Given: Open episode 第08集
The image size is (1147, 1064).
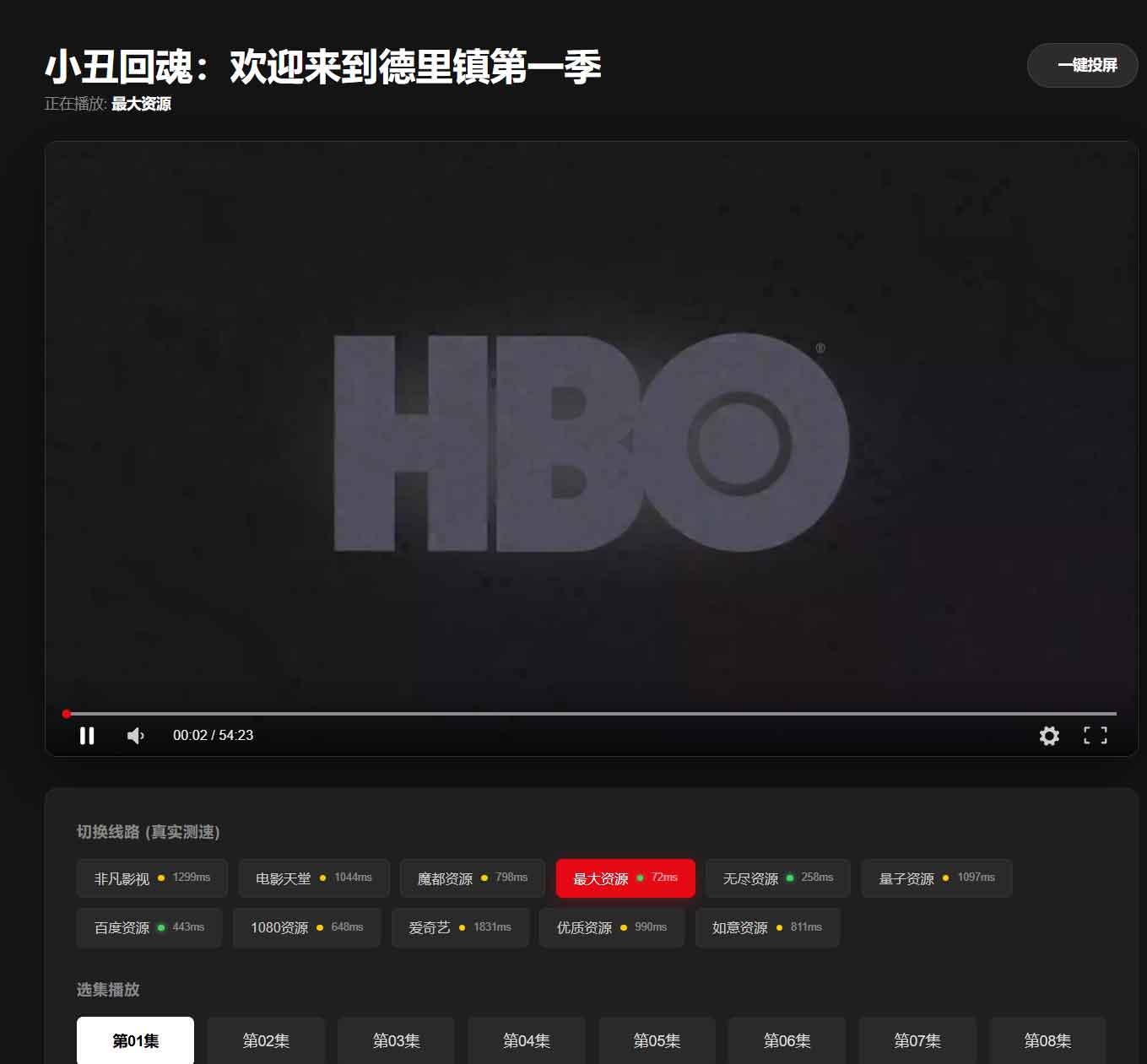Looking at the screenshot, I should pyautogui.click(x=1047, y=1041).
